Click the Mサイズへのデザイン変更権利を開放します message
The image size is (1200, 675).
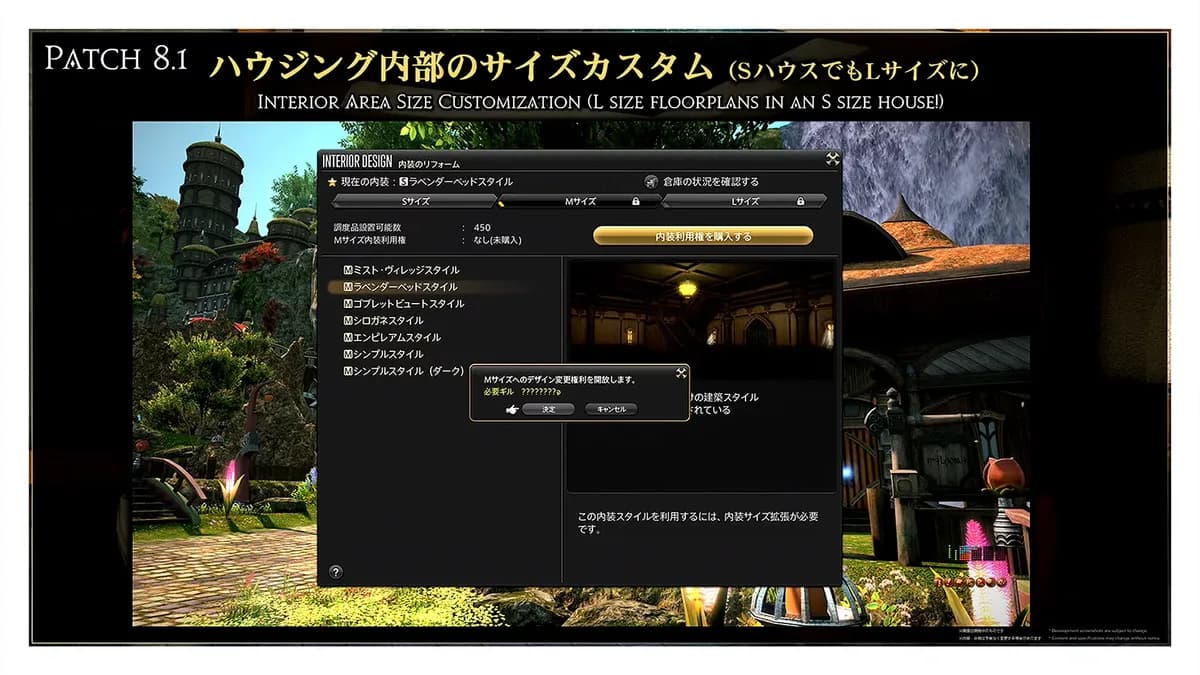coord(559,380)
